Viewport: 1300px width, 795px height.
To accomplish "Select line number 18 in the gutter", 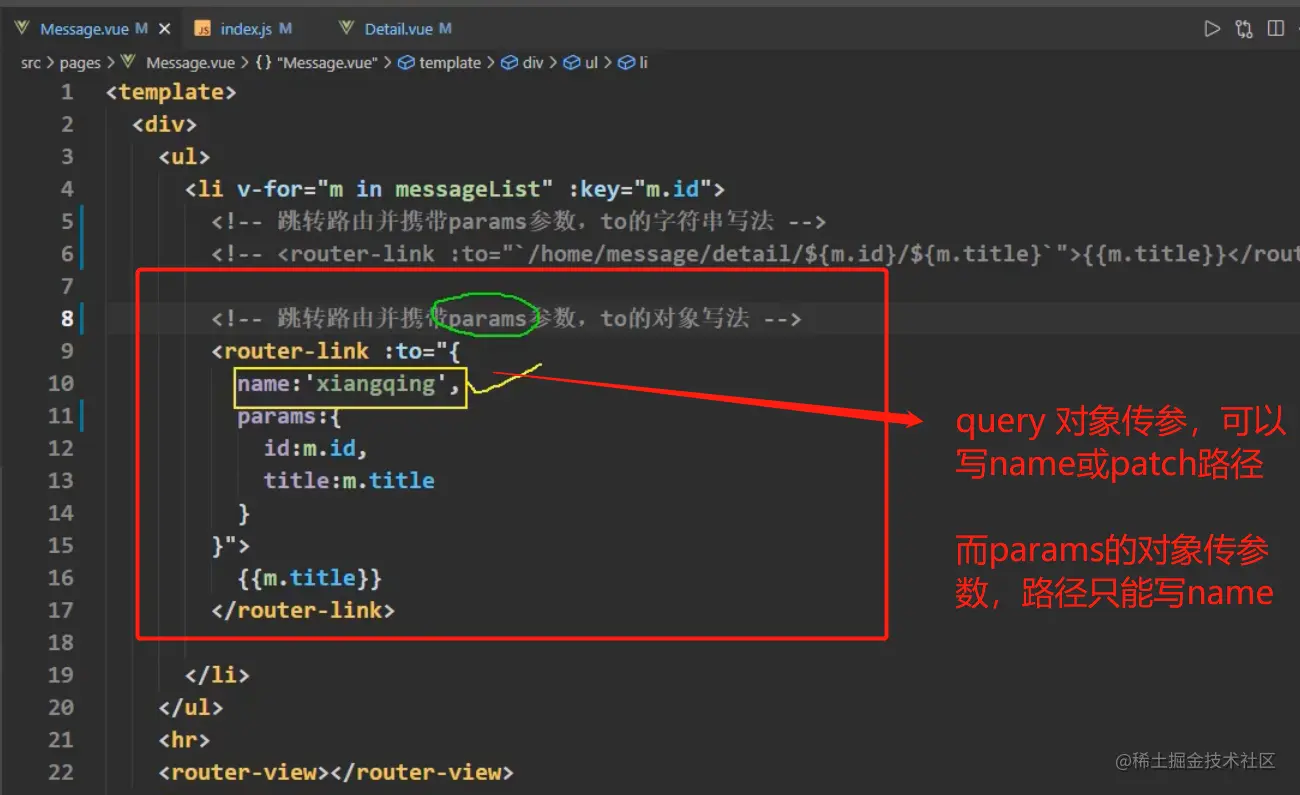I will point(60,642).
